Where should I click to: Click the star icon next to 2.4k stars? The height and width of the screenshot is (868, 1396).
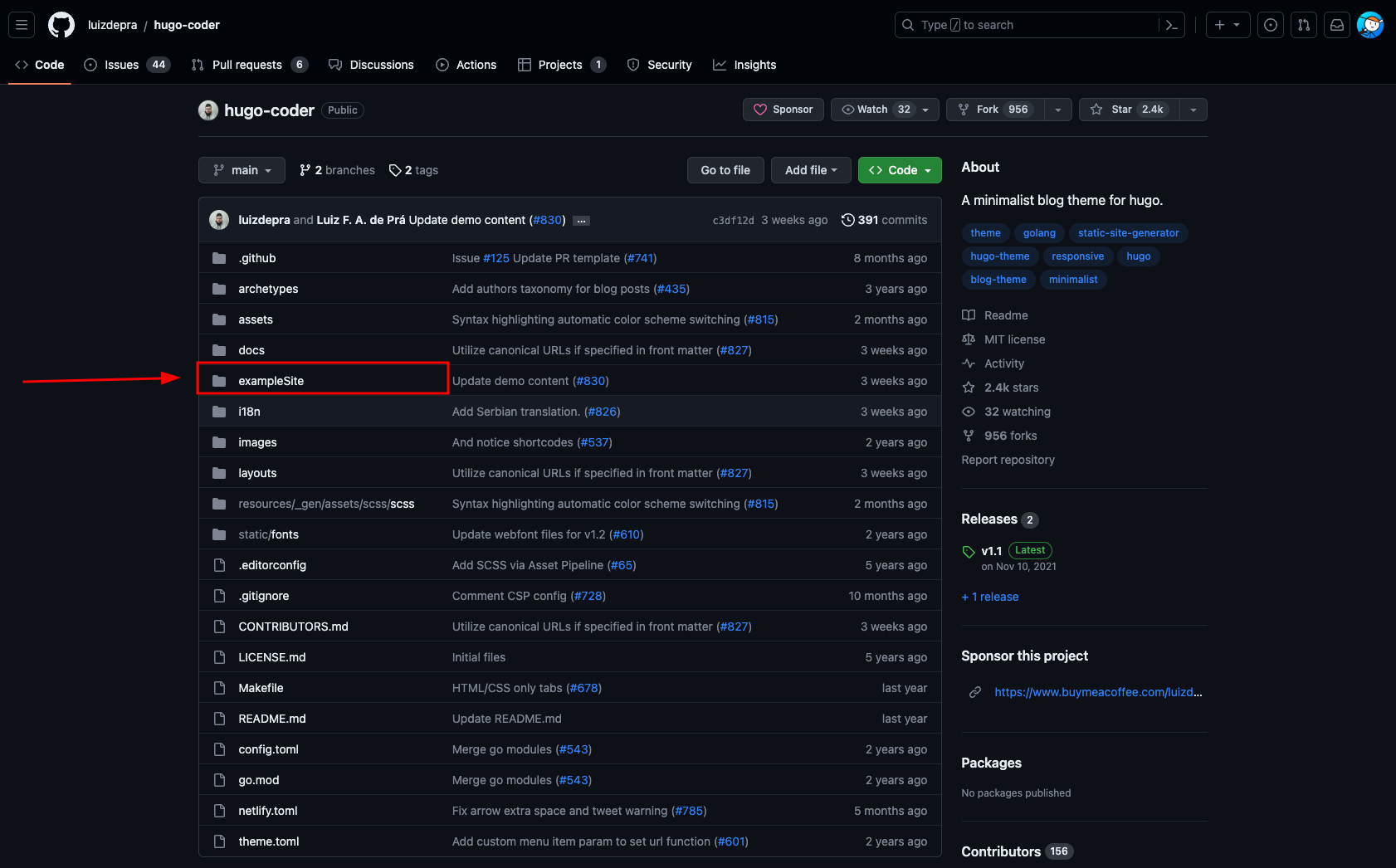[x=969, y=388]
